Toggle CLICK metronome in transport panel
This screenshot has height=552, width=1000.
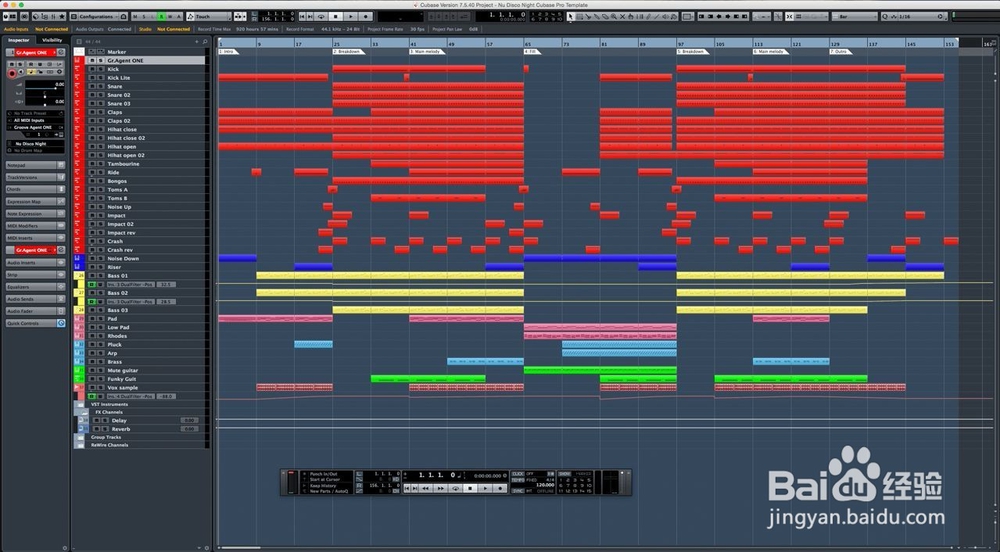click(518, 474)
